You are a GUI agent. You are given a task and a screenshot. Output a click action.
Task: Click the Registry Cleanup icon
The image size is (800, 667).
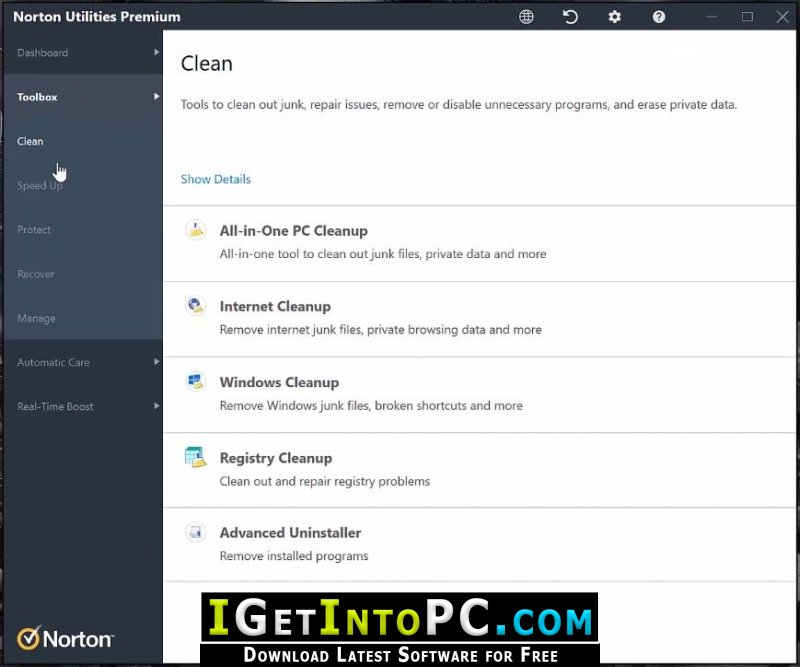click(x=195, y=457)
